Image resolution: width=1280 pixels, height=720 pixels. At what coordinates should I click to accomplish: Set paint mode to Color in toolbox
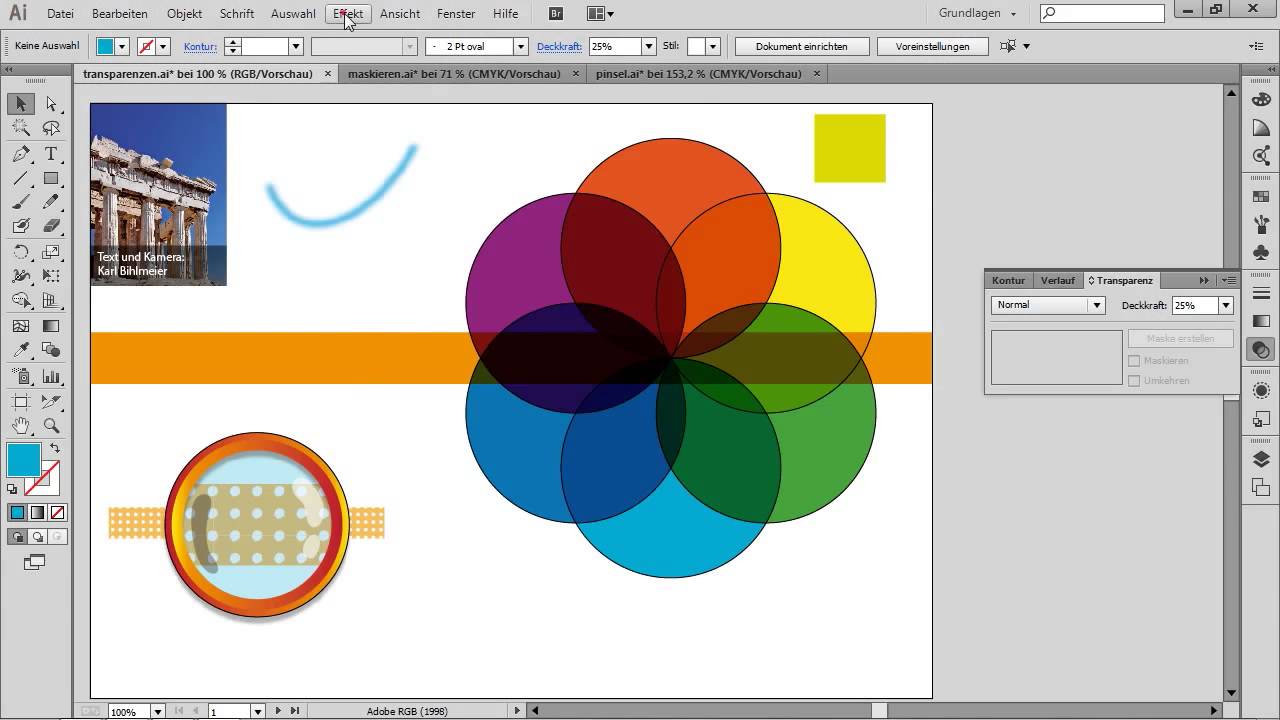pyautogui.click(x=17, y=513)
